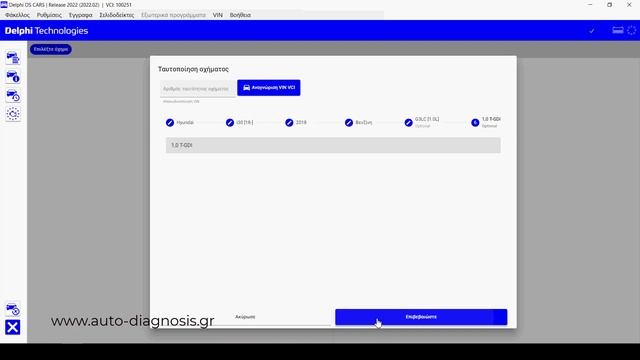Viewport: 640px width, 360px height.
Task: Restore down the Delphi window
Action: 609,4
